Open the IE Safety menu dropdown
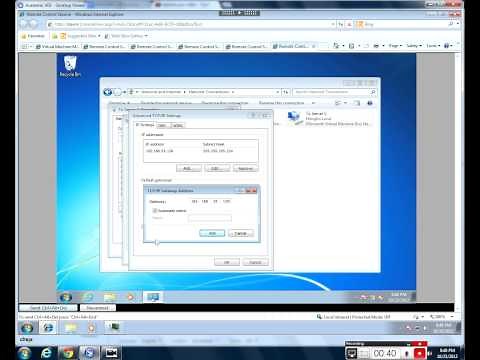The height and width of the screenshot is (360, 480). tap(414, 46)
